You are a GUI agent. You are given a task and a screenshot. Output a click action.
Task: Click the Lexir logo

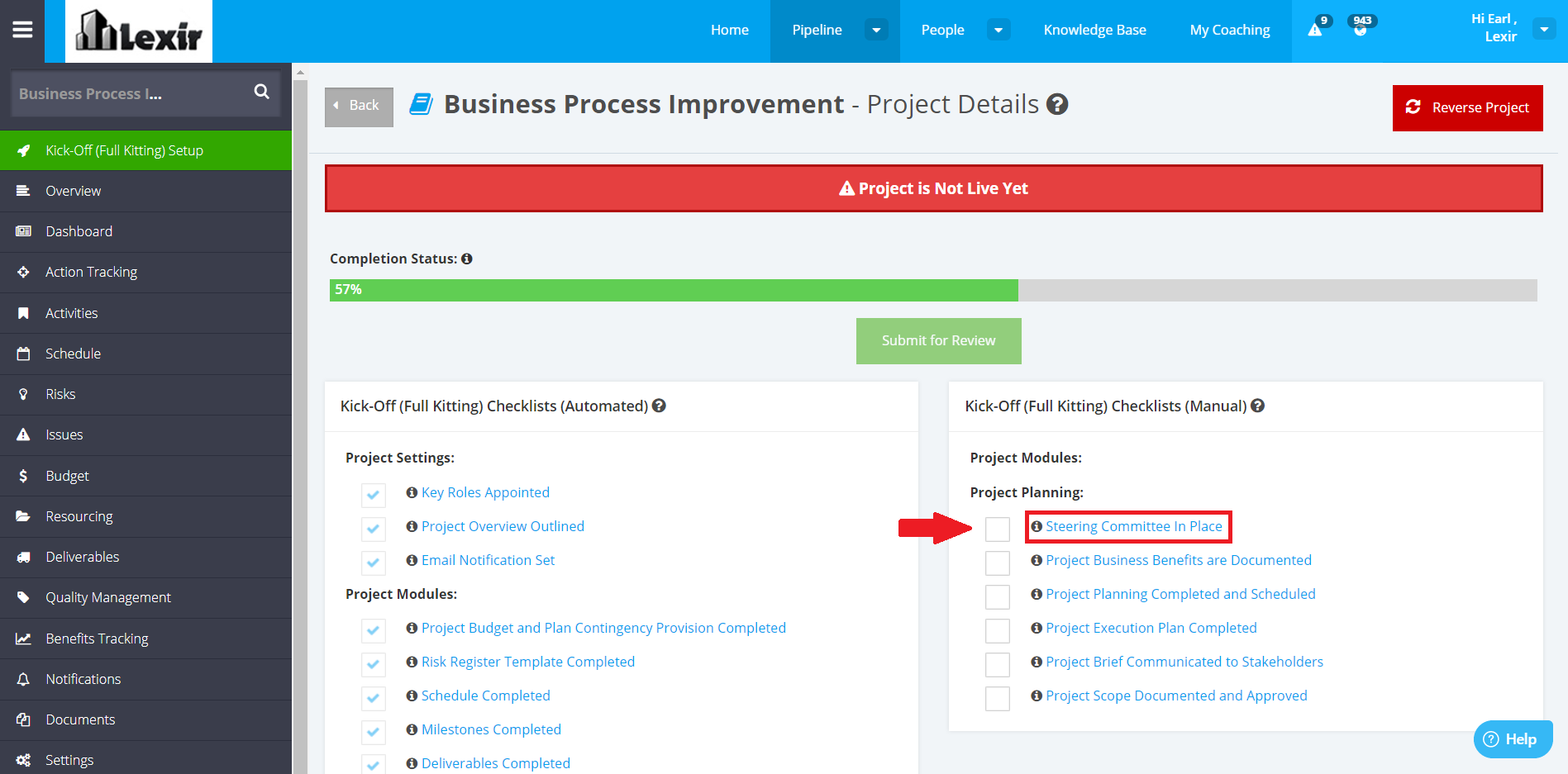[139, 31]
